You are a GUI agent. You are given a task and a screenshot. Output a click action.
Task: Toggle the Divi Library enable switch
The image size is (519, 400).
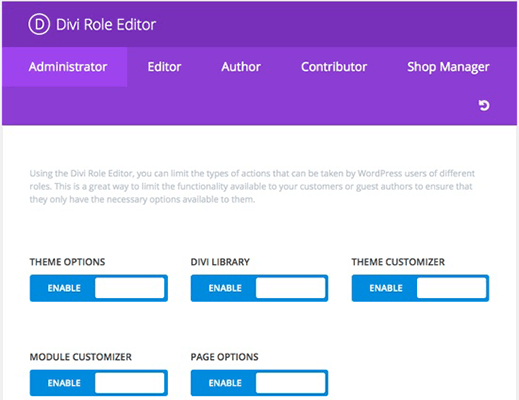259,288
